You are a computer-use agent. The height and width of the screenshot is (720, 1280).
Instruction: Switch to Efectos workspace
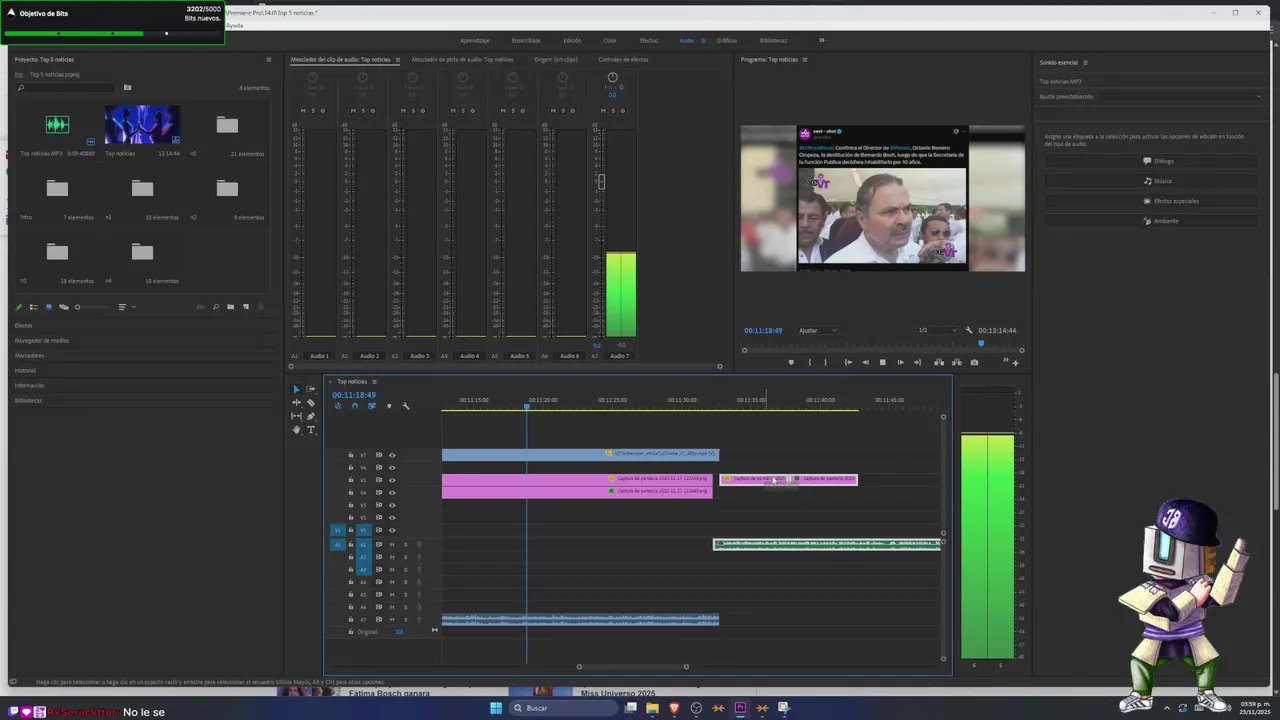pos(648,40)
